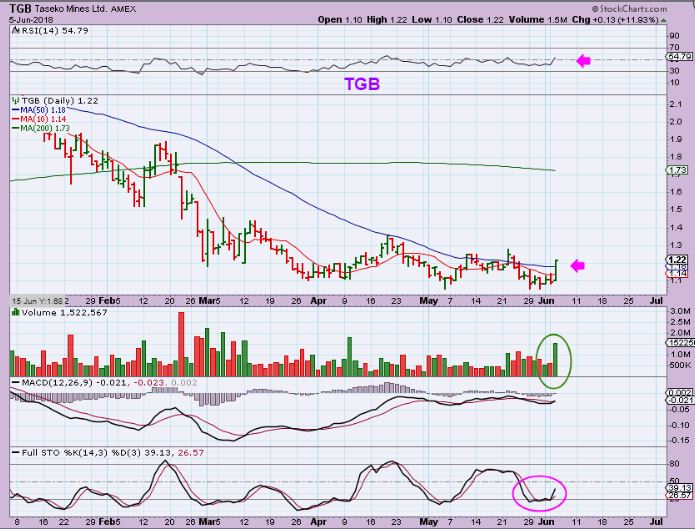Click the volume bars icon before Volume label

coord(16,313)
